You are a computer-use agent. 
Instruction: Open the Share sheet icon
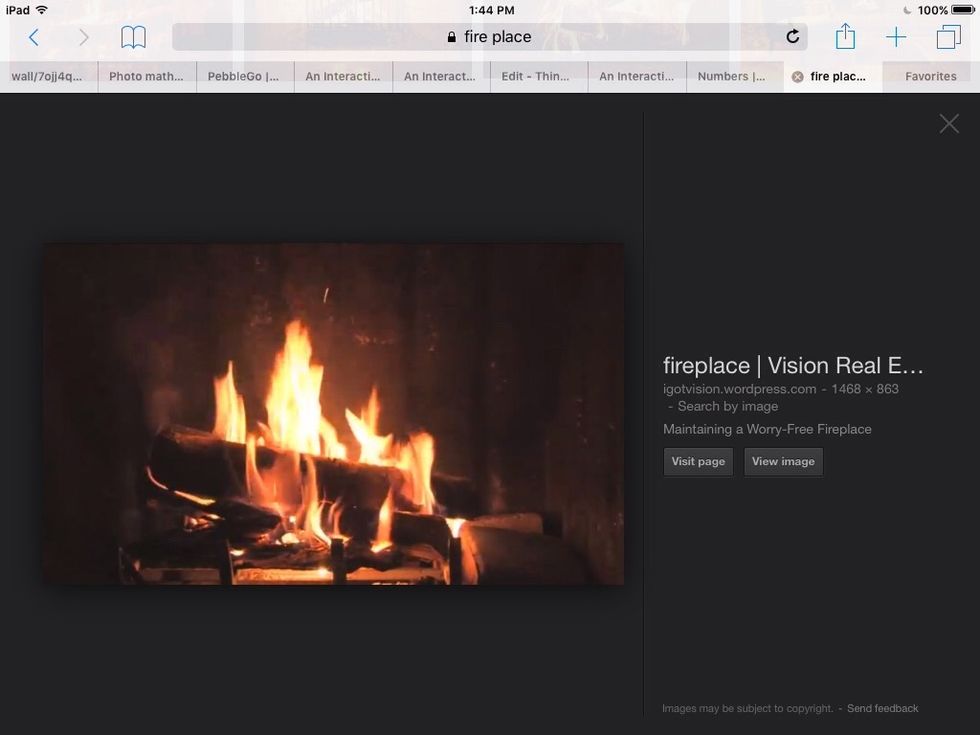coord(845,37)
